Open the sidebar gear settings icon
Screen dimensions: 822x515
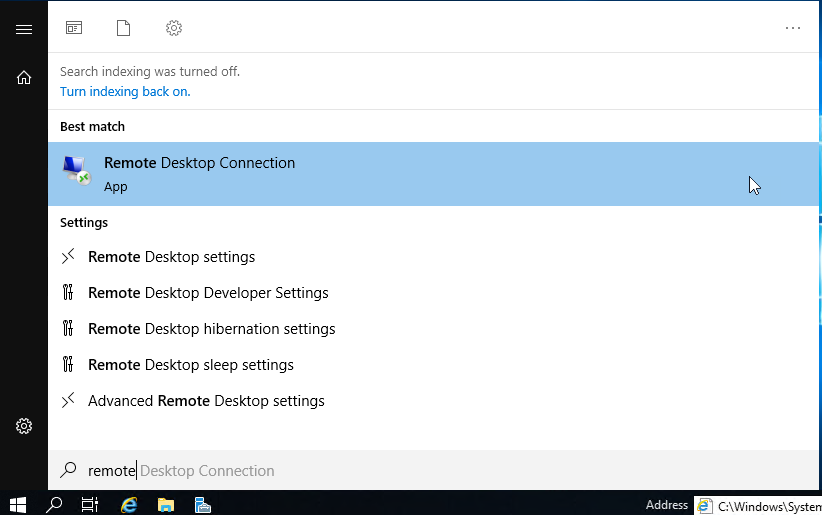coord(24,426)
